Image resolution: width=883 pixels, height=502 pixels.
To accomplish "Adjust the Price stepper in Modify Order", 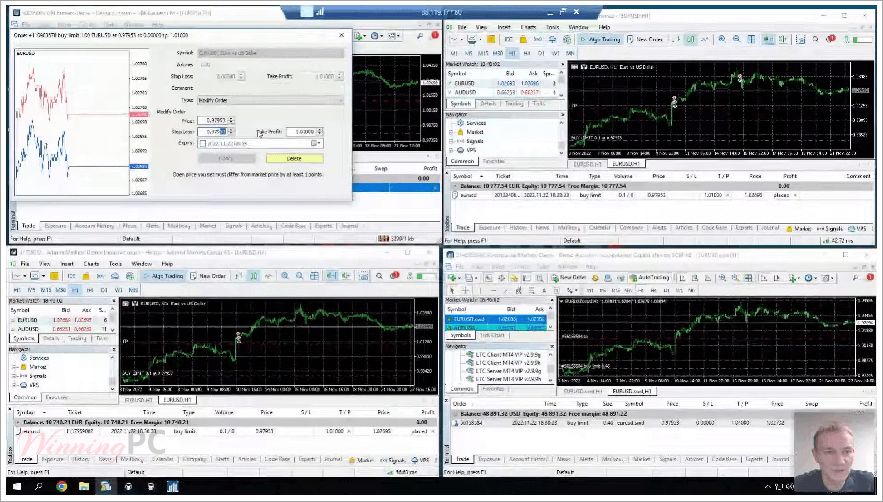I will tap(231, 121).
